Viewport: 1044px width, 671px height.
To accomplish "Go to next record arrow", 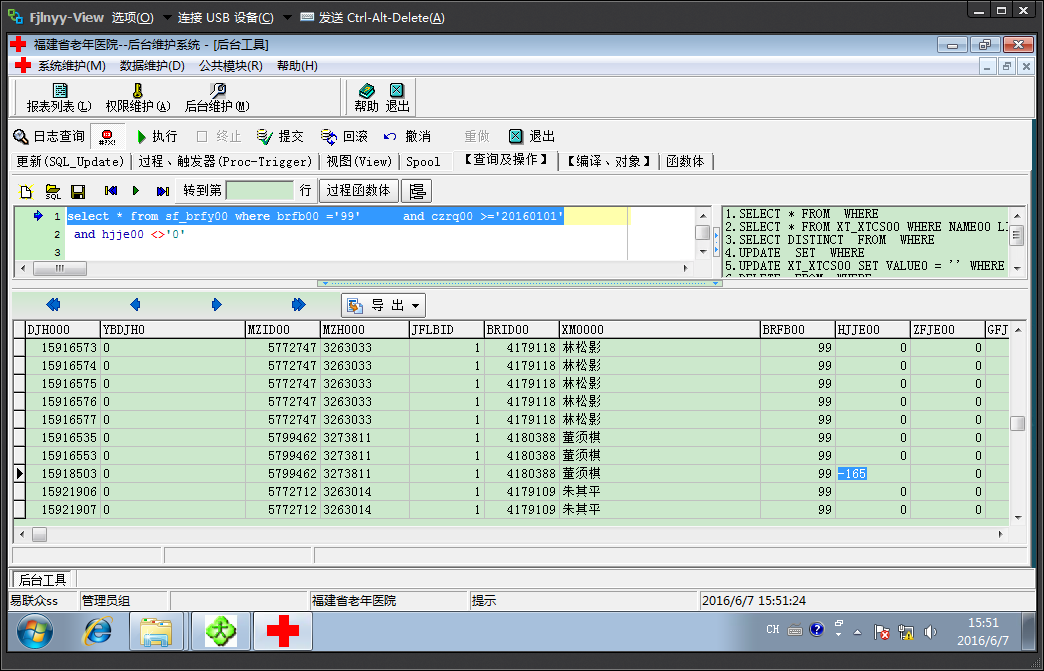I will coord(216,305).
